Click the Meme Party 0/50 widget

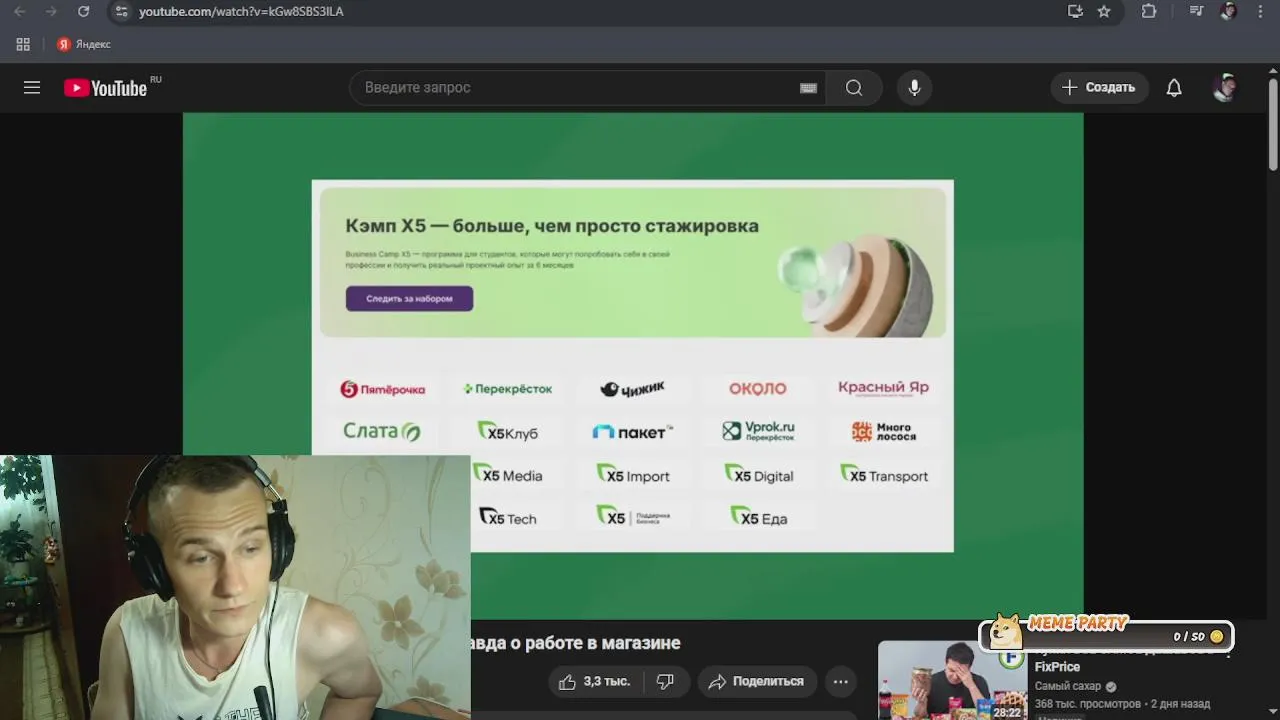click(x=1106, y=633)
